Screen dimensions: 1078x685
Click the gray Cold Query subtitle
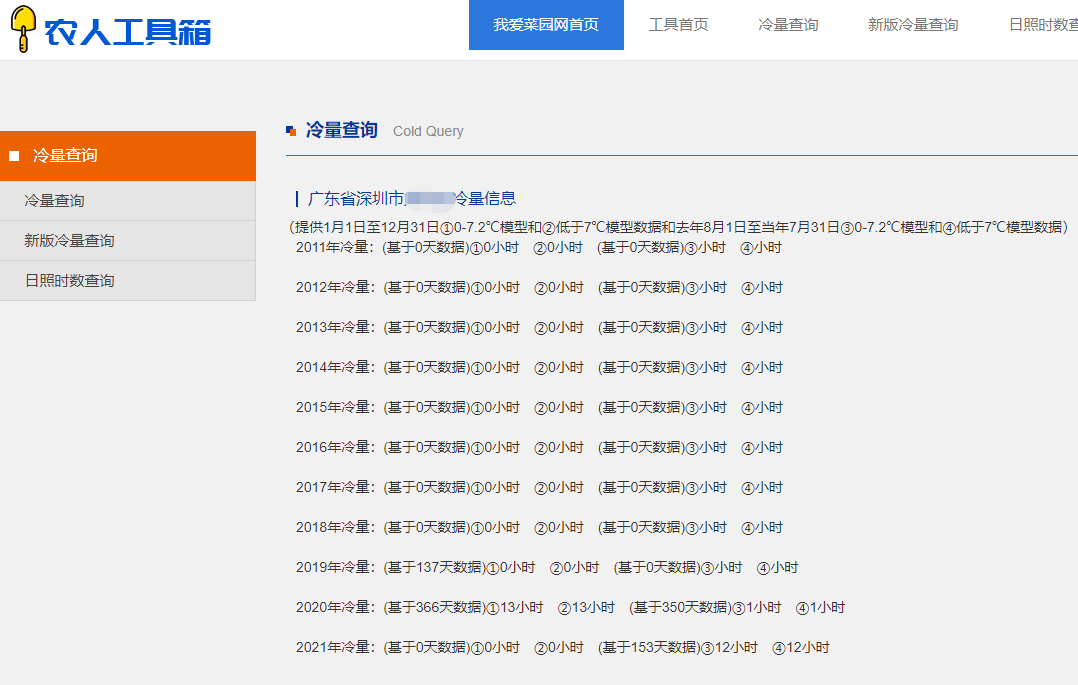coord(428,131)
